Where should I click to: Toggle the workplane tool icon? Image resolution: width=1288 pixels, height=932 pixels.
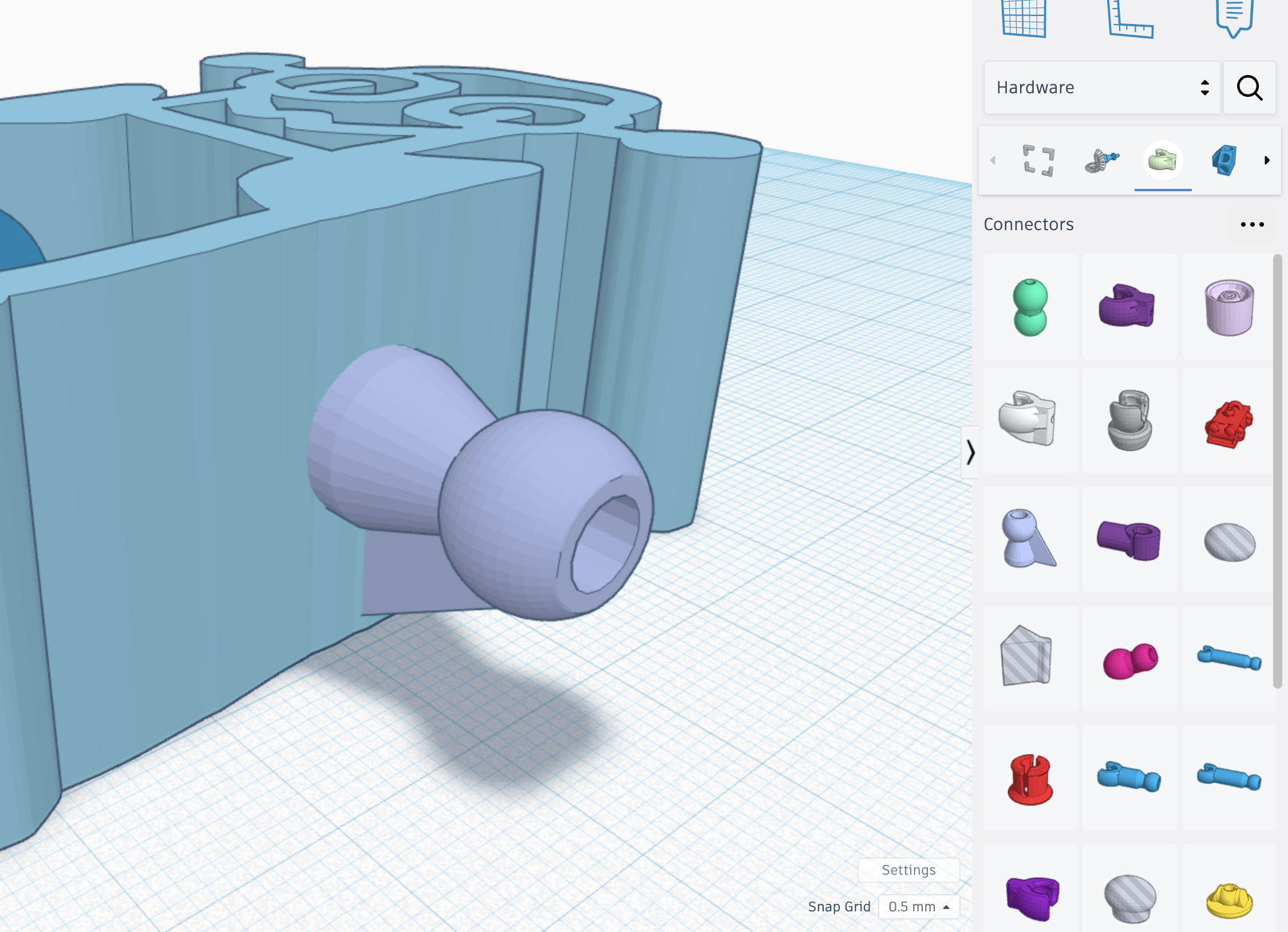1024,16
